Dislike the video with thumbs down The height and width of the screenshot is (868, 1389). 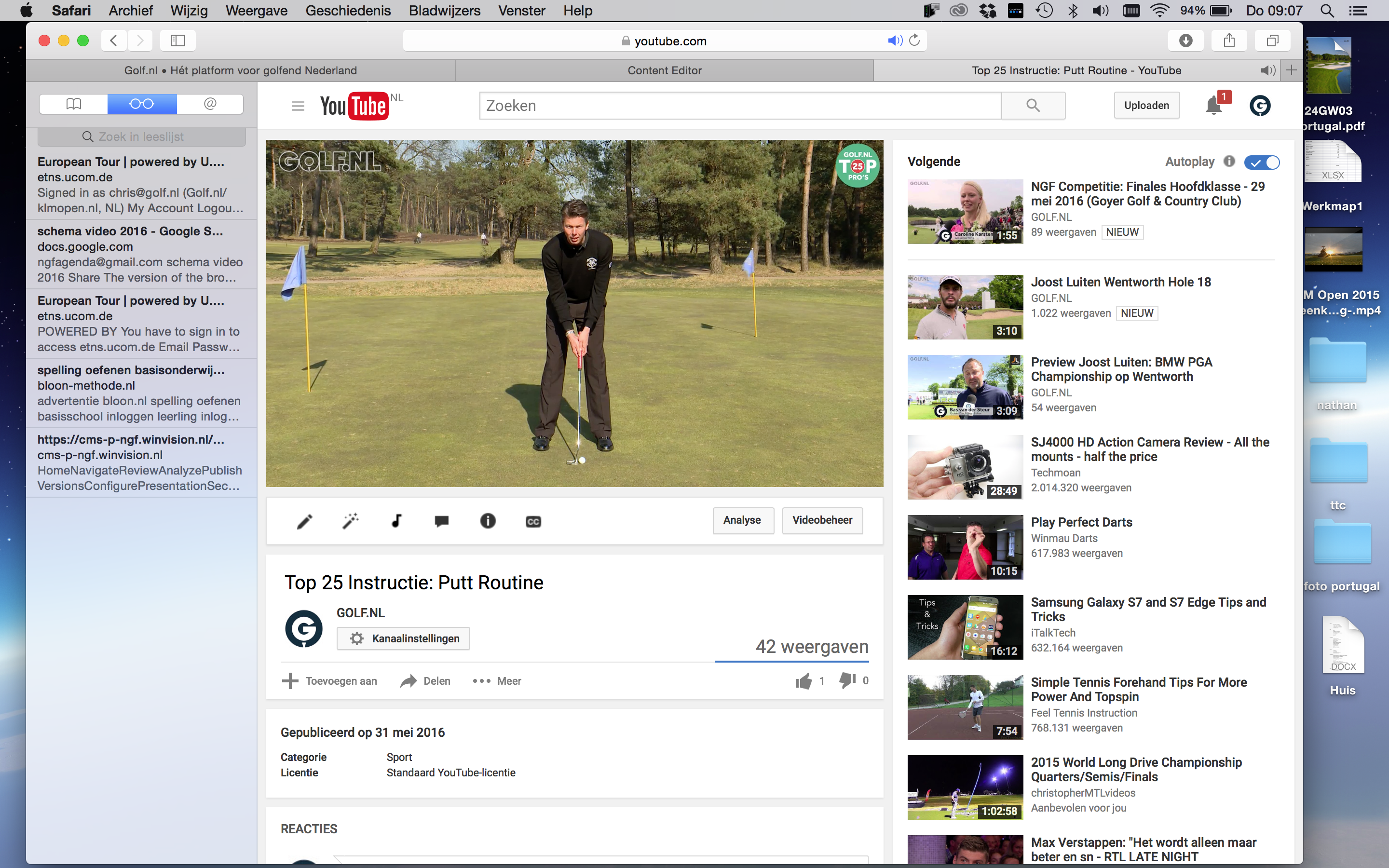(847, 680)
